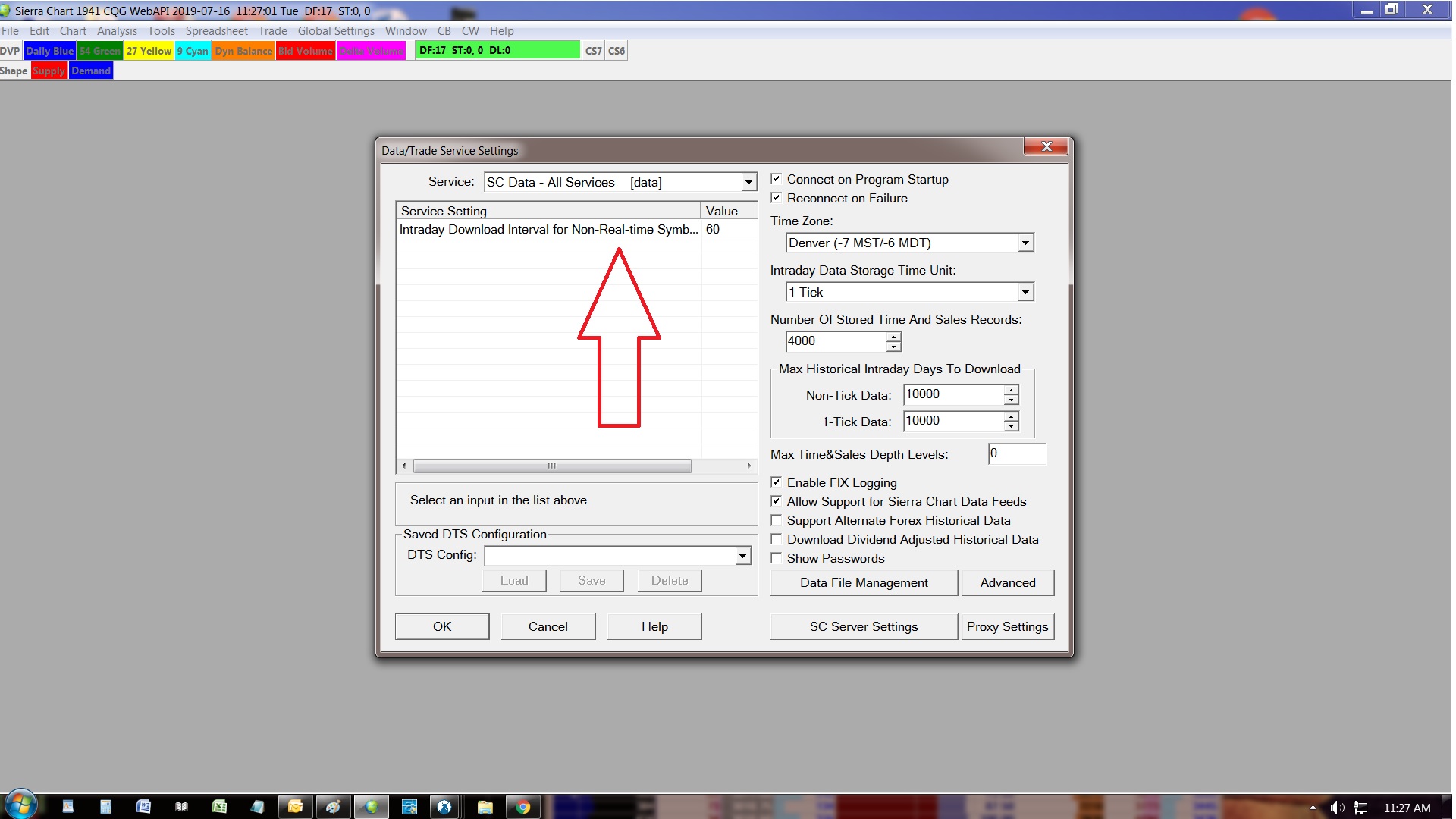1456x819 pixels.
Task: Open the Time Zone dropdown
Action: pyautogui.click(x=1025, y=243)
